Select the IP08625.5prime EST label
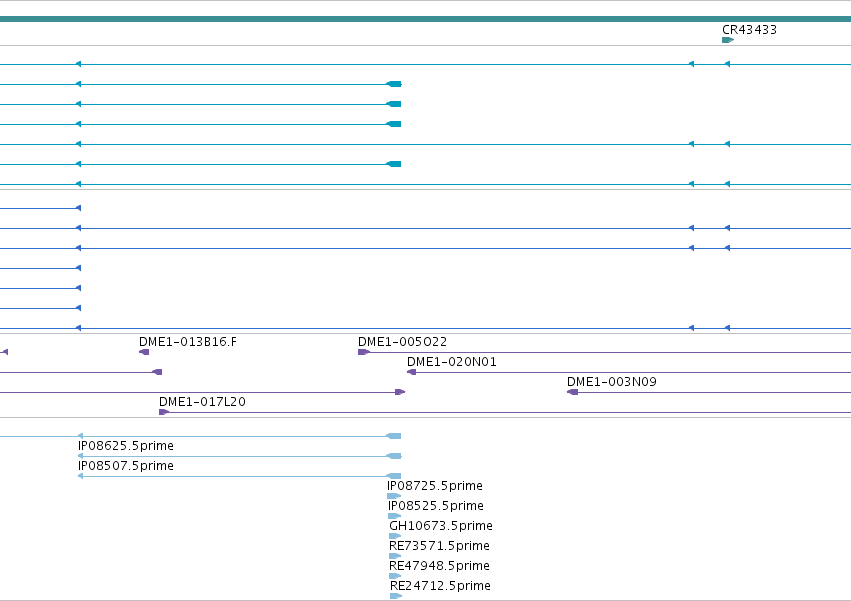 [126, 446]
